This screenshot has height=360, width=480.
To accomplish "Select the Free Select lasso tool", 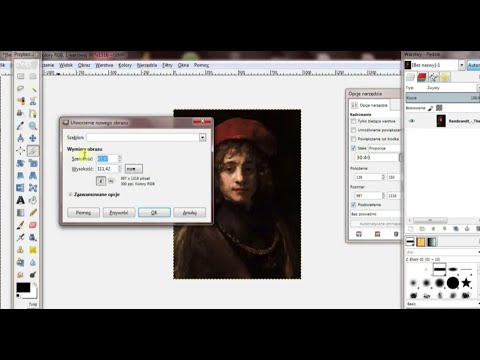I will coord(20,89).
